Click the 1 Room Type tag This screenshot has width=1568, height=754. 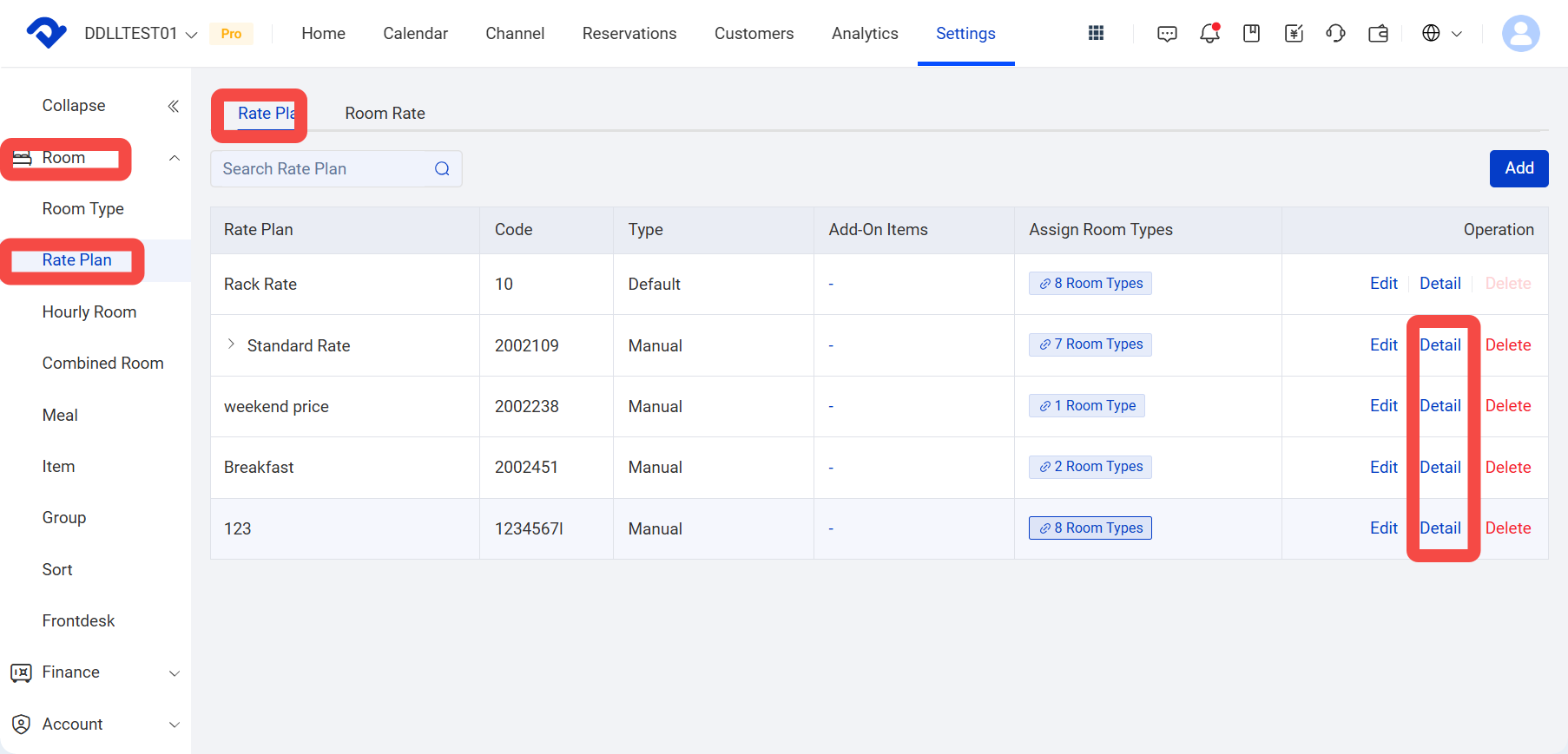pyautogui.click(x=1087, y=406)
